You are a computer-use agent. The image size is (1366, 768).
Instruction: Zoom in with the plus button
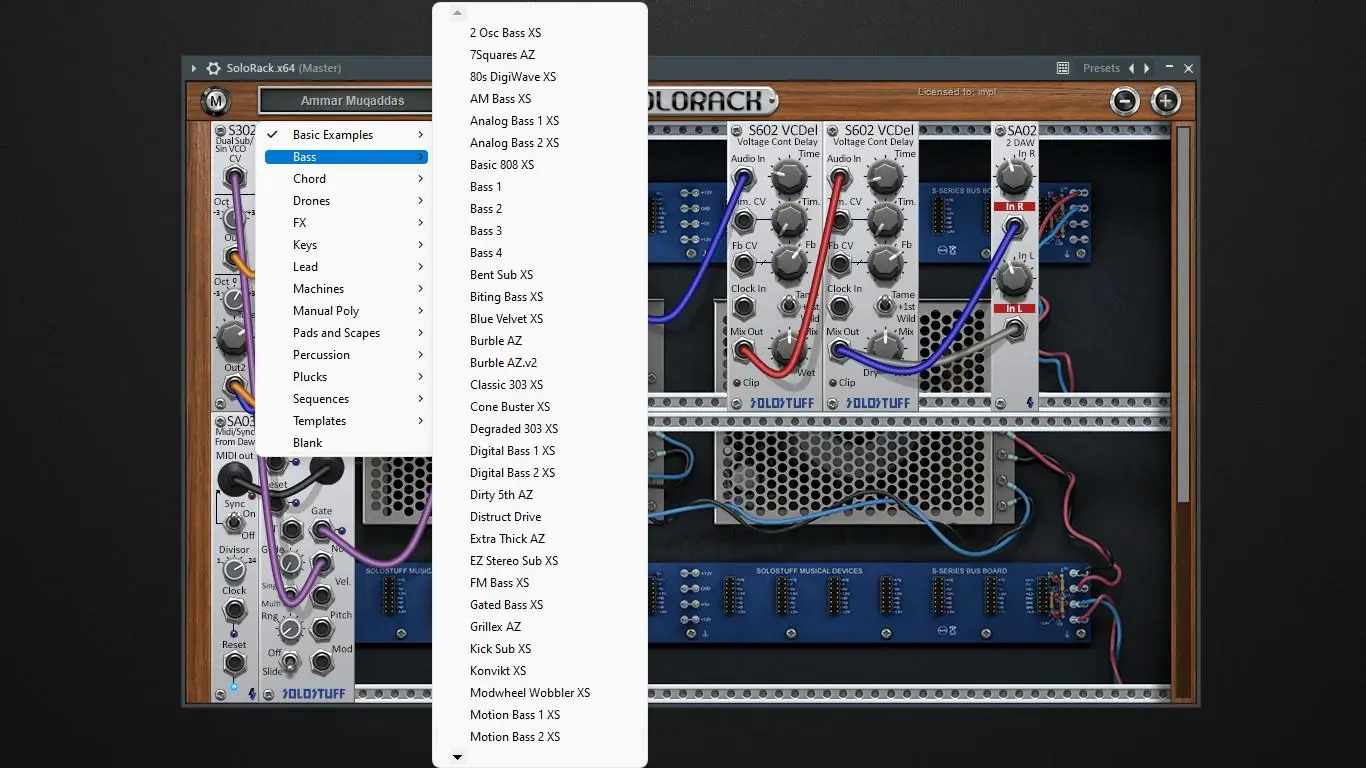tap(1166, 101)
